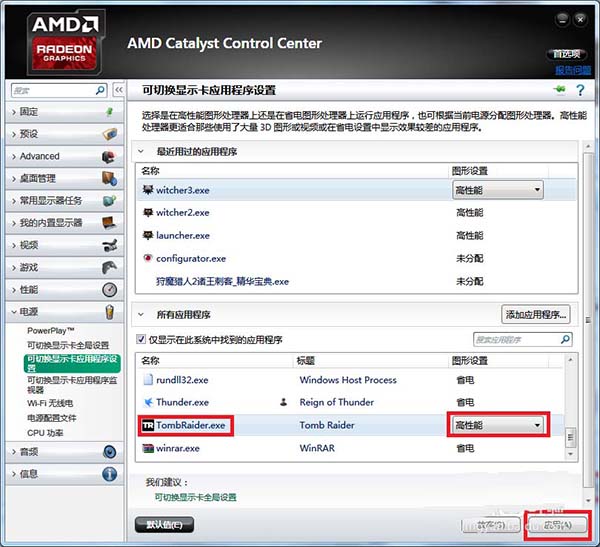Click the configurator.exe red icon
This screenshot has width=600, height=547.
pos(148,258)
